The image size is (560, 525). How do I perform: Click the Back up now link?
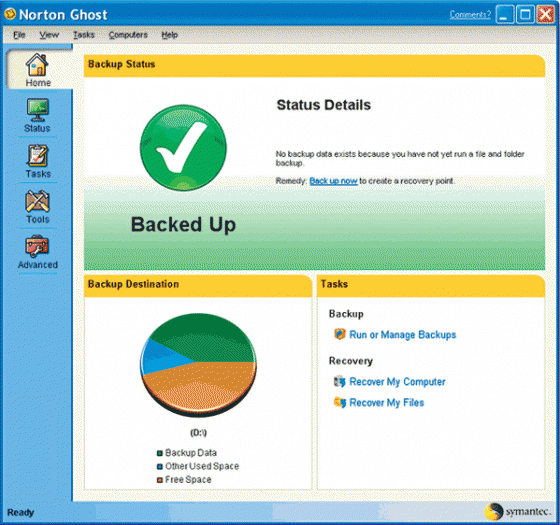click(333, 181)
